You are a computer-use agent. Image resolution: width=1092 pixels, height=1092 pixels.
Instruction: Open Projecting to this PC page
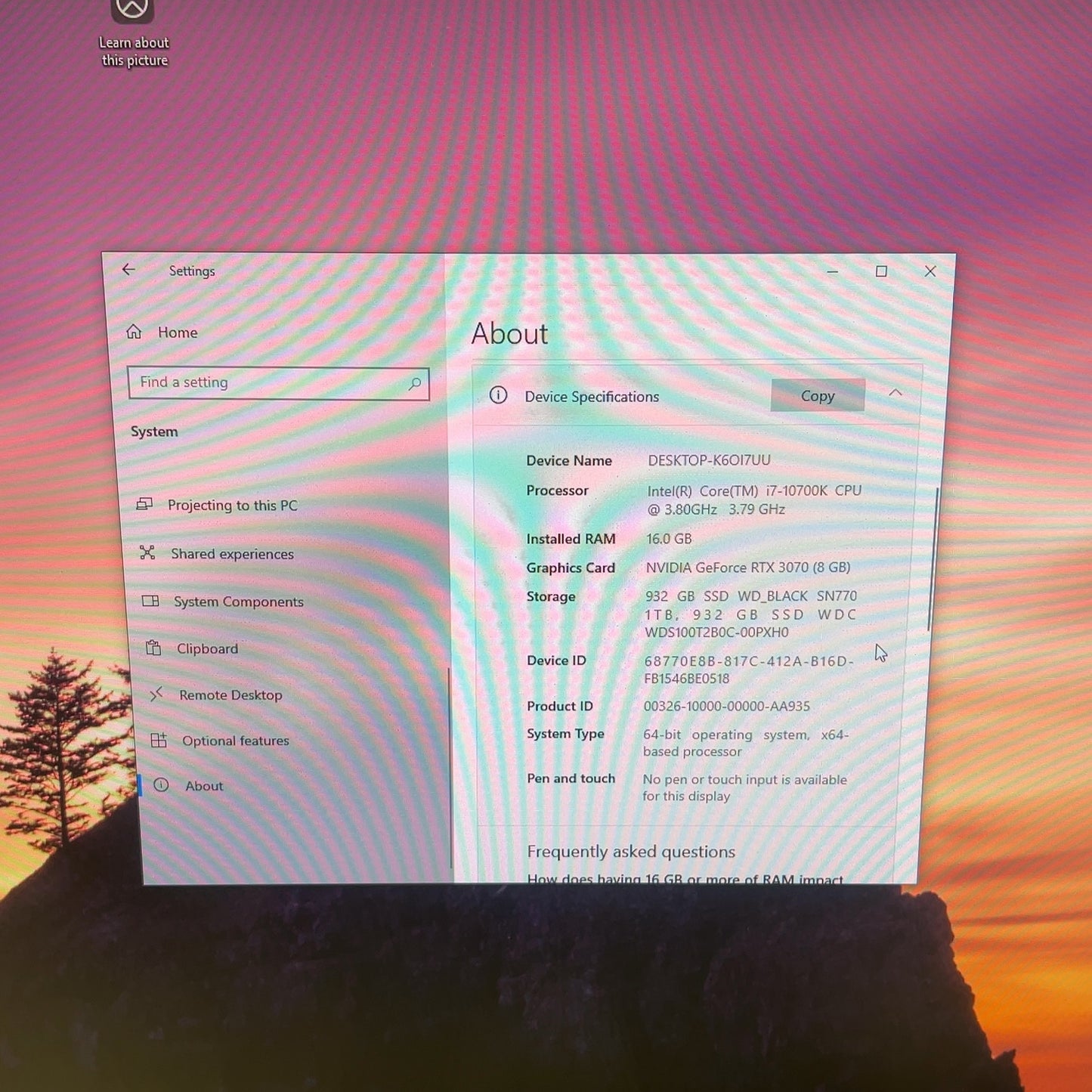pos(233,506)
